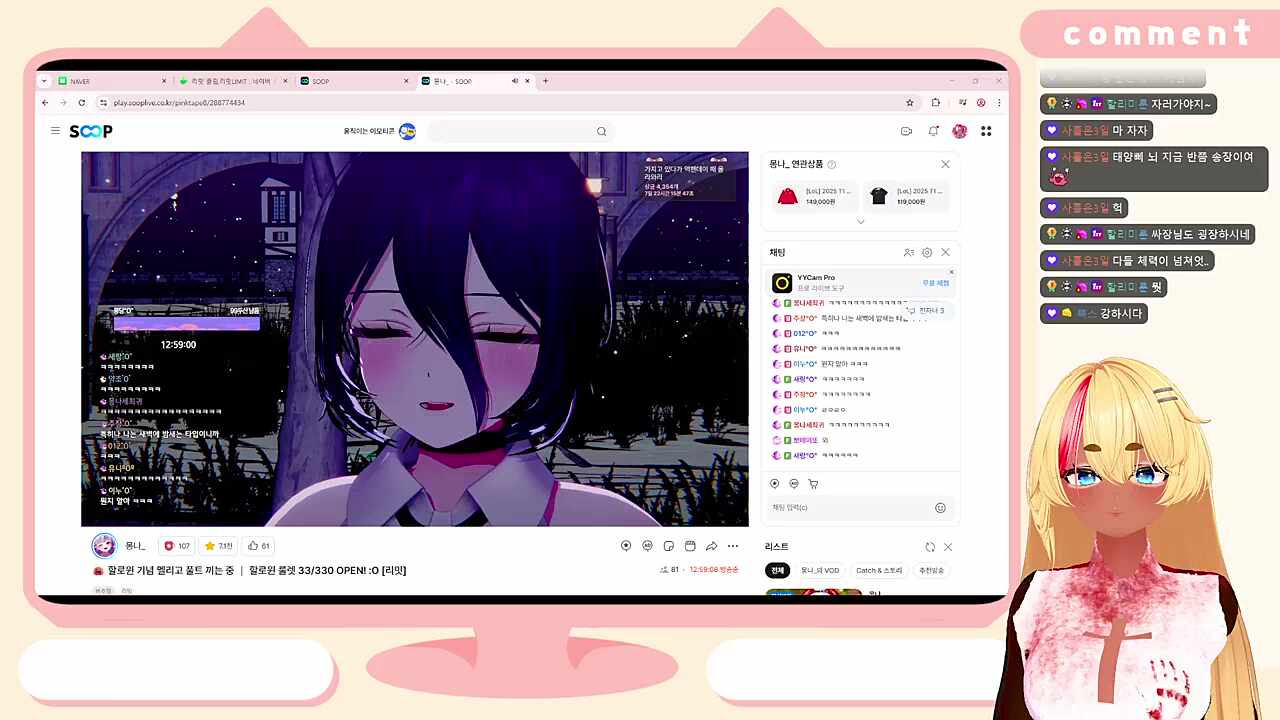The width and height of the screenshot is (1280, 720).
Task: Expand the related products list chevron
Action: (861, 221)
